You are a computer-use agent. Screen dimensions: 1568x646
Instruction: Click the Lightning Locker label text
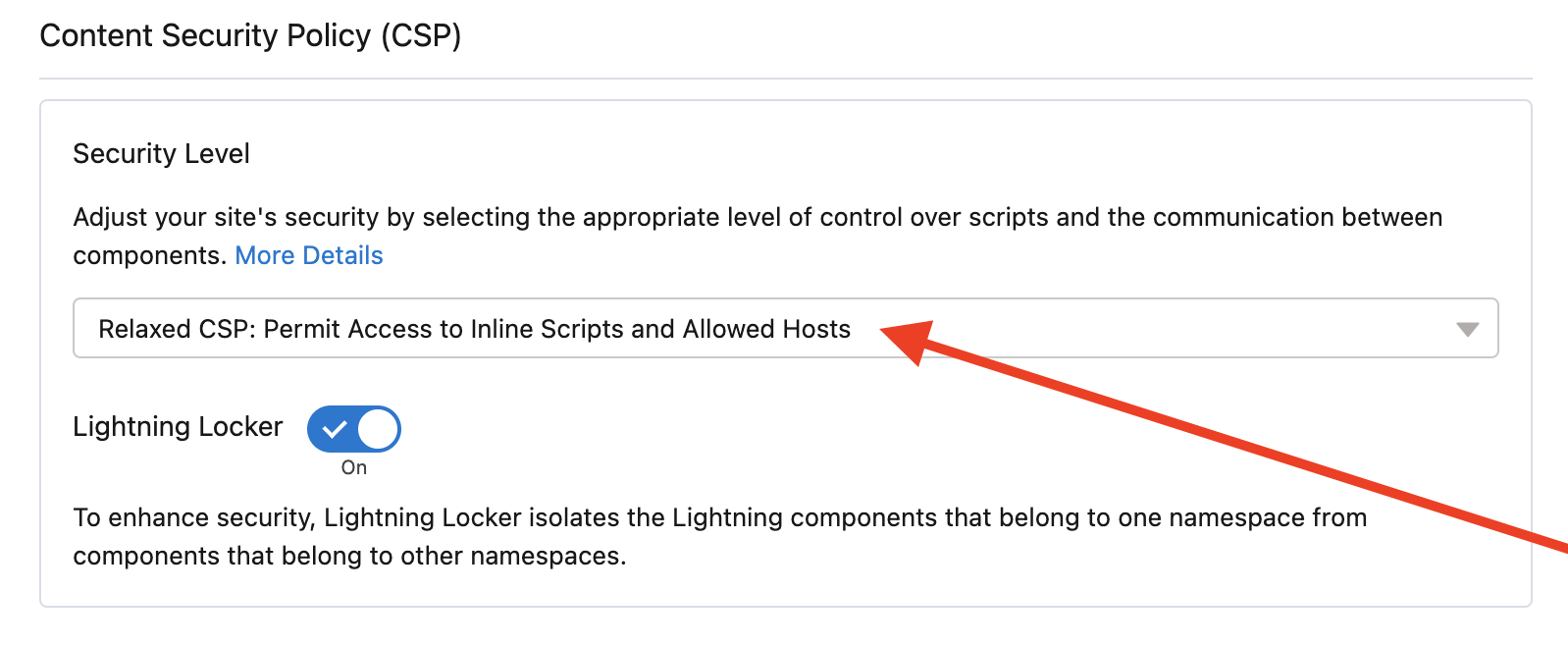click(178, 427)
